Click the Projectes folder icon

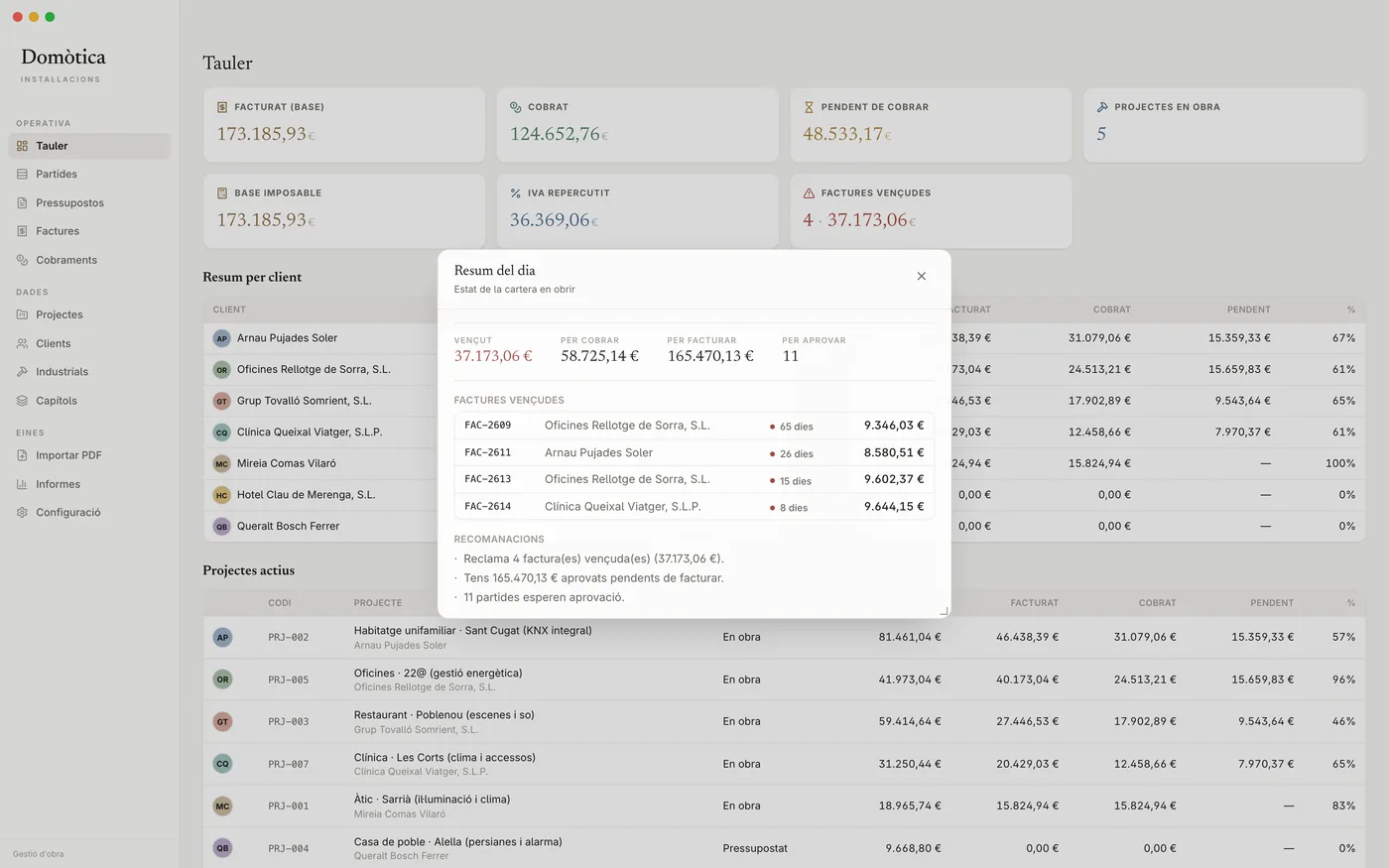tap(22, 314)
